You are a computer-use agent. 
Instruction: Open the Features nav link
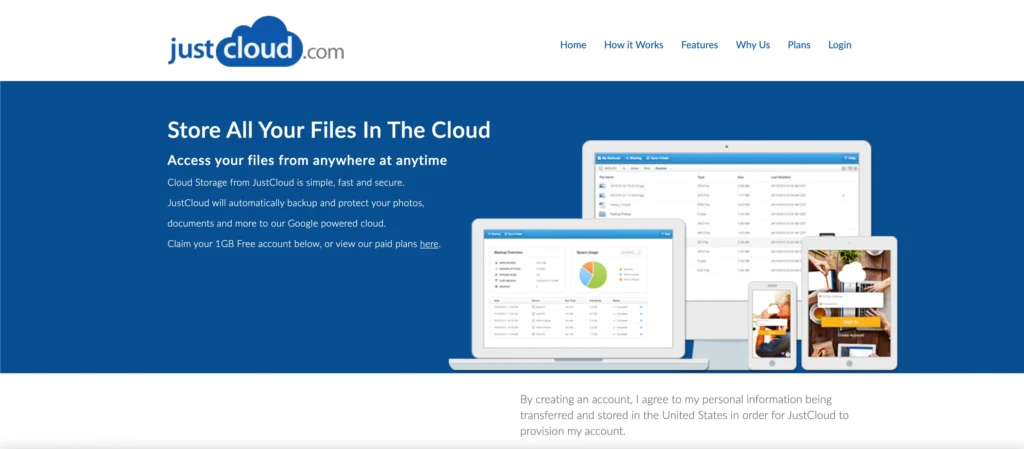[x=699, y=45]
